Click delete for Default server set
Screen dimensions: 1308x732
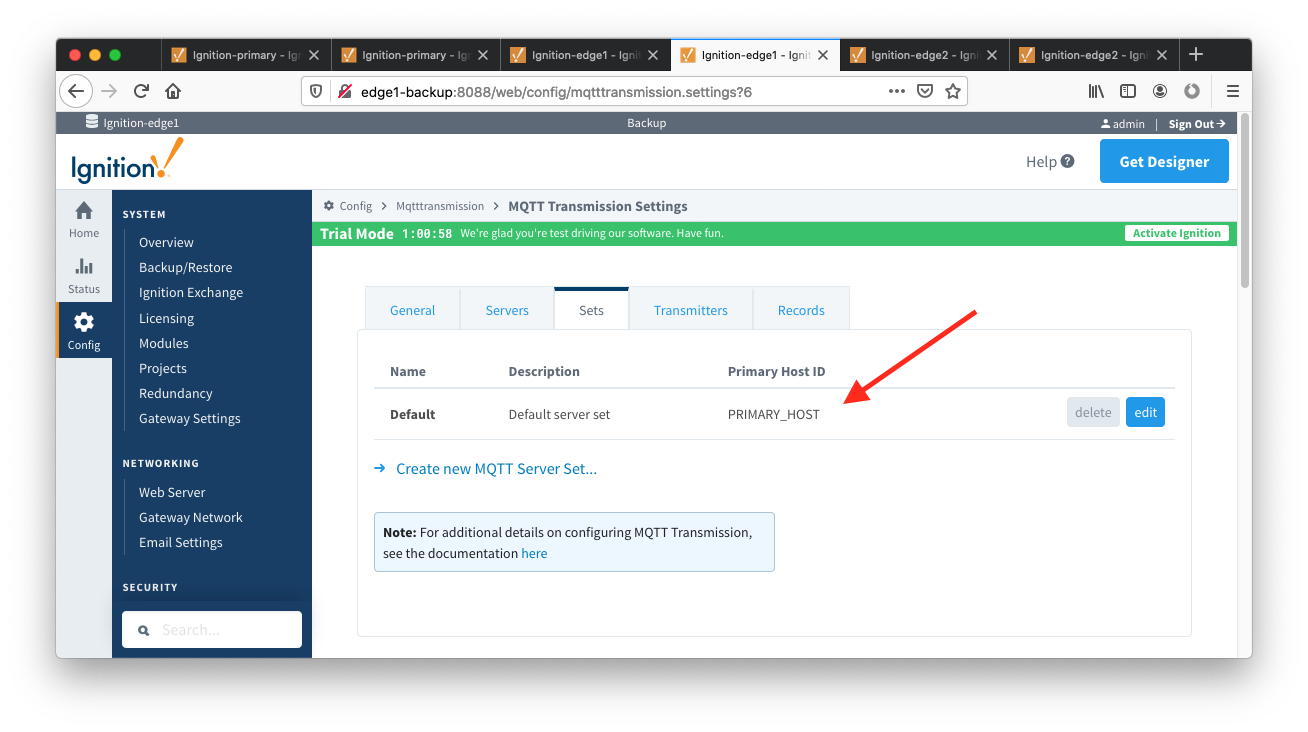(1093, 413)
